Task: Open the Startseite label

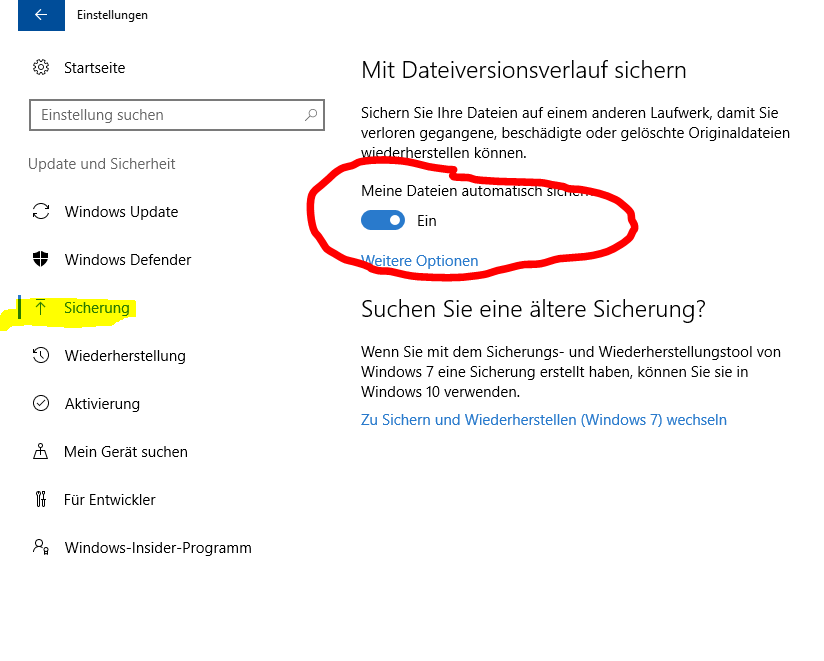Action: [x=95, y=68]
